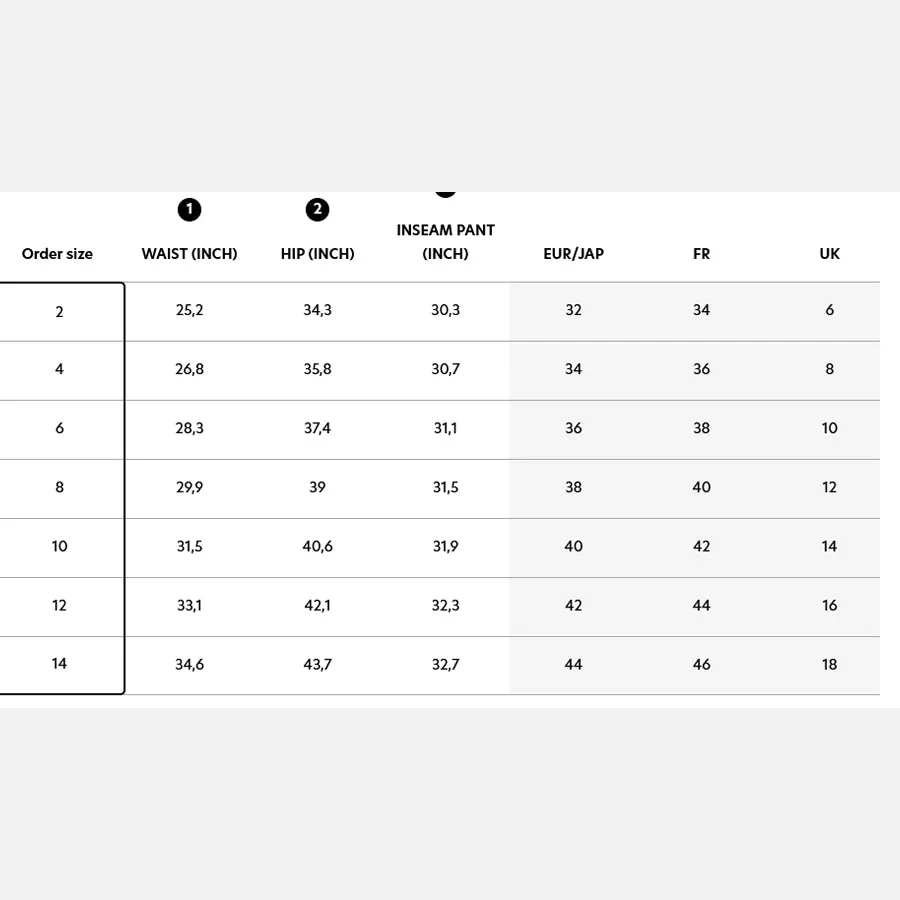Click UK size 18 cell
This screenshot has width=900, height=900.
(x=829, y=665)
